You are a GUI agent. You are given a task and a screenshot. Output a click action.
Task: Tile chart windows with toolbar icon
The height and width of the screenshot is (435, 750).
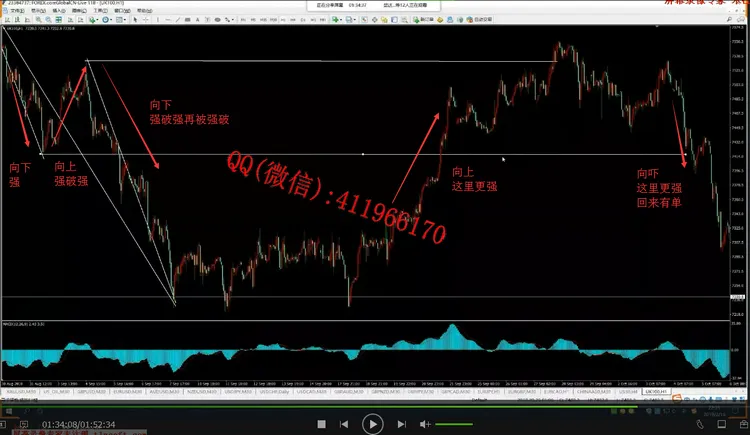tap(58, 20)
